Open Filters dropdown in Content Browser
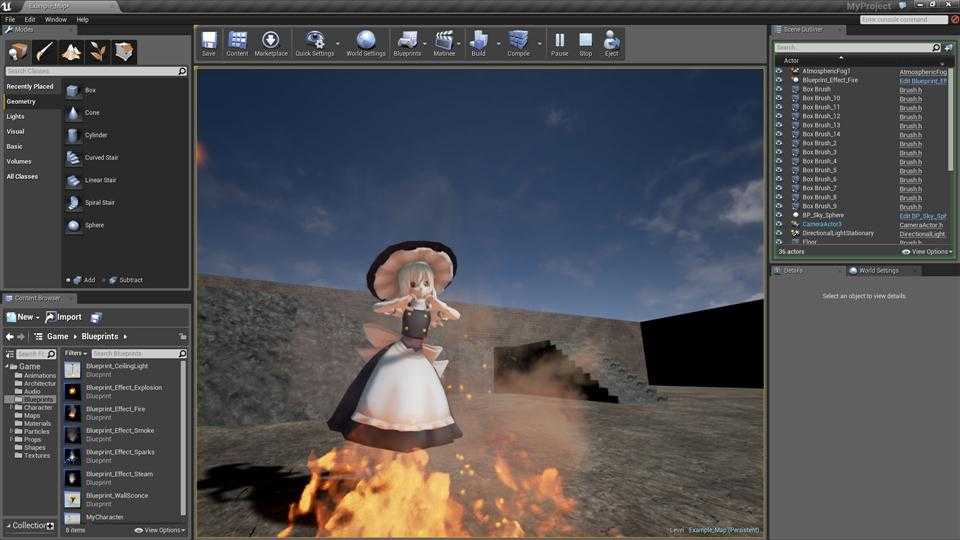960x540 pixels. (76, 353)
